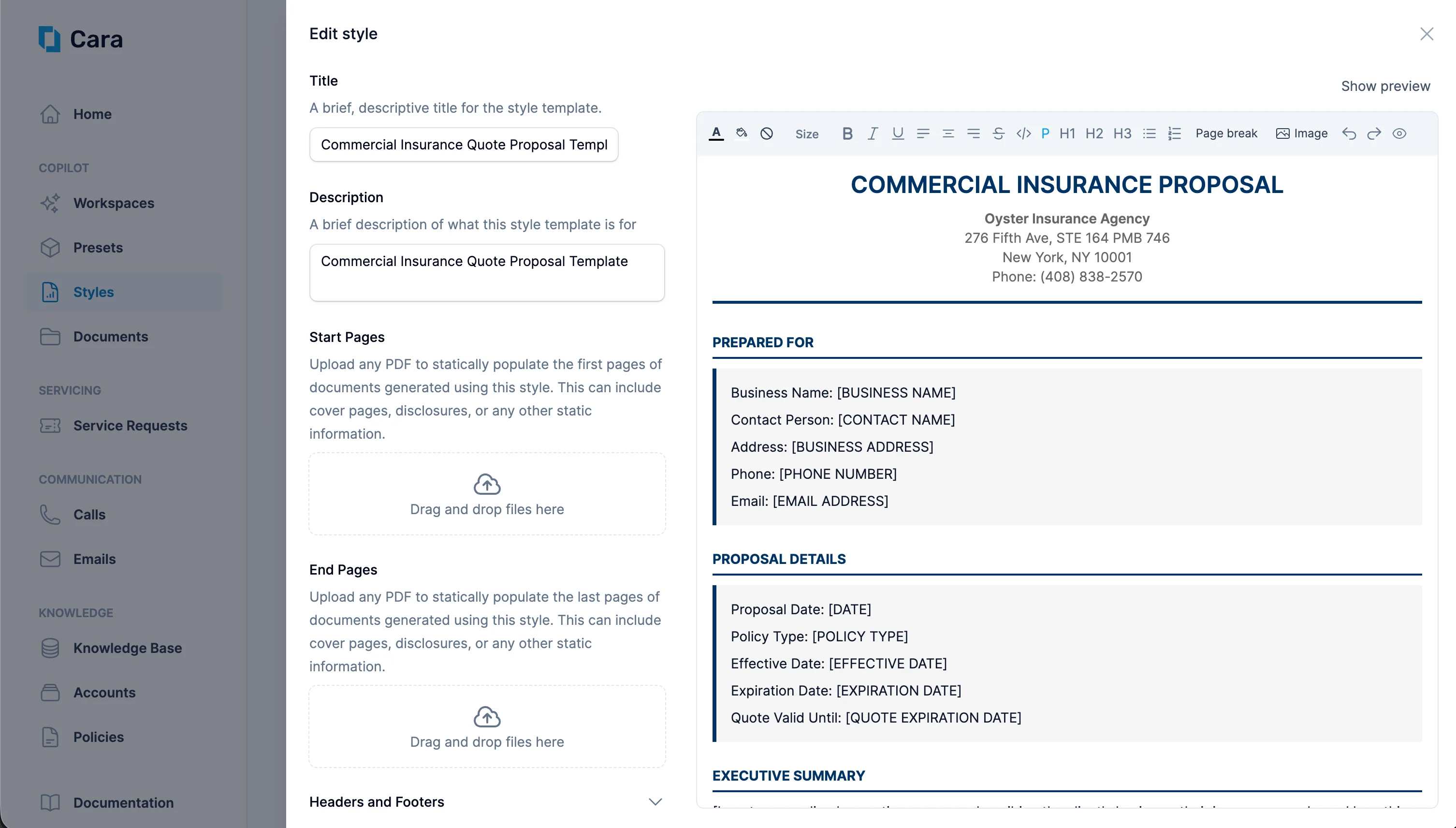This screenshot has height=828, width=1456.
Task: Open the highlight fill color tool
Action: click(x=741, y=133)
